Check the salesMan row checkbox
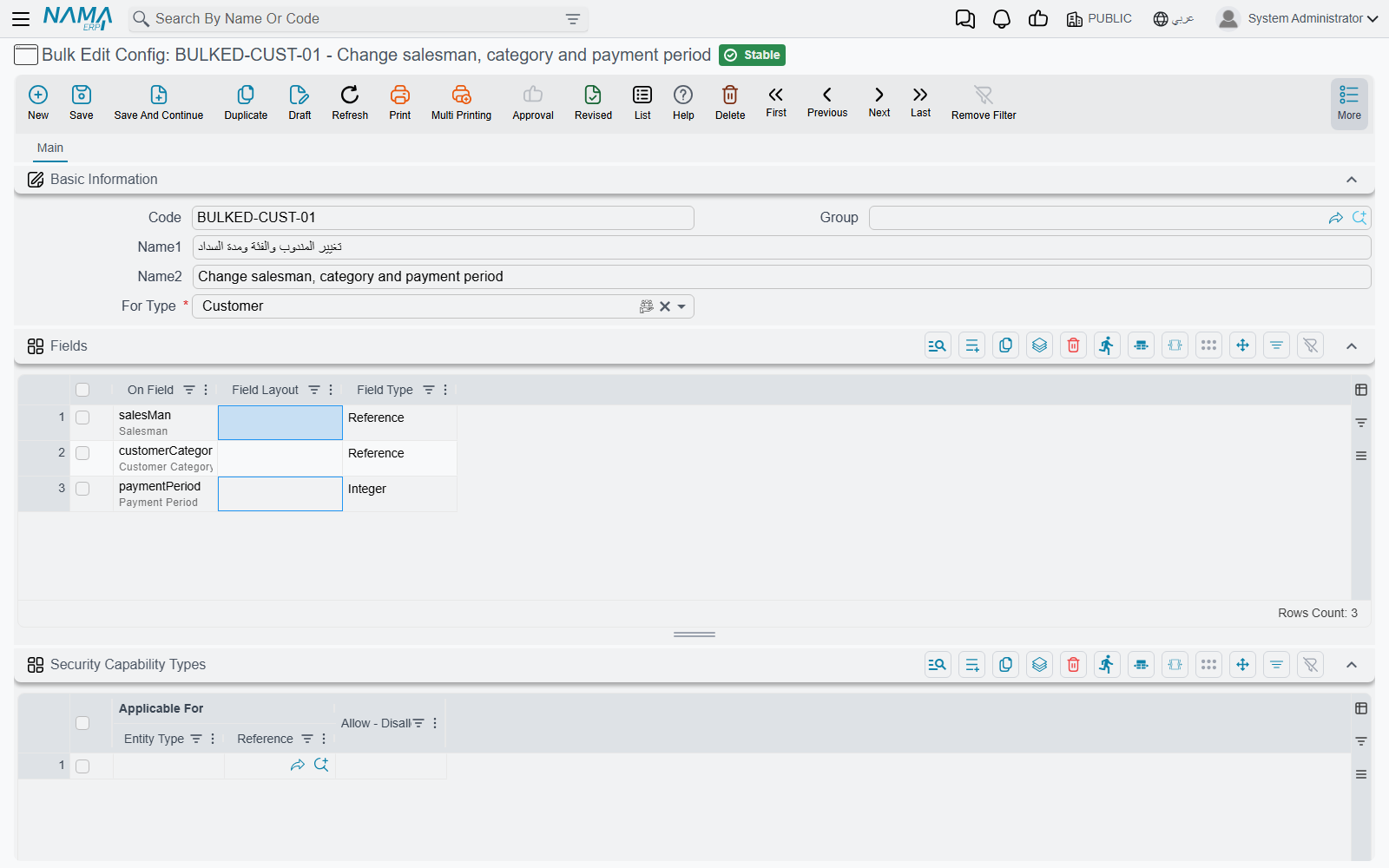This screenshot has height=868, width=1389. (x=82, y=418)
